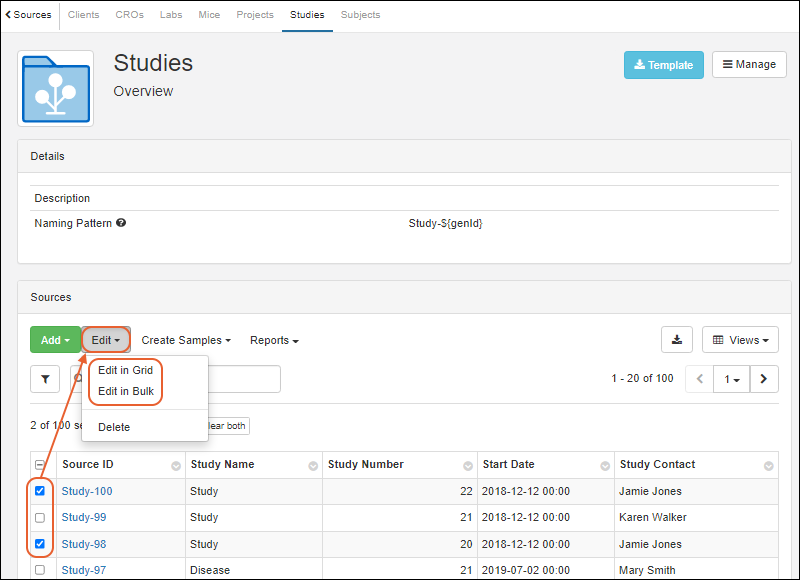Viewport: 800px width, 580px height.
Task: Open the Study-98 link
Action: pos(84,544)
